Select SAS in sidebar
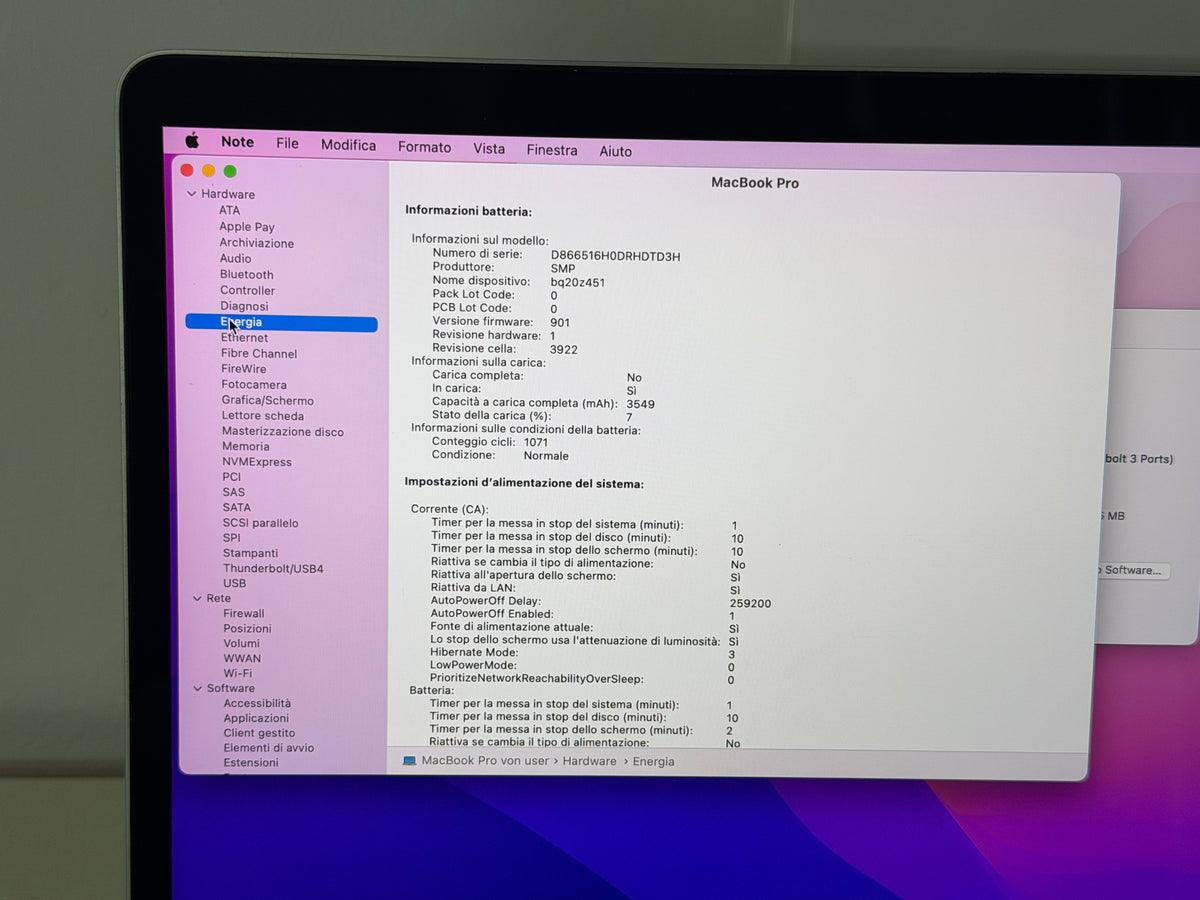This screenshot has height=900, width=1200. (x=234, y=492)
